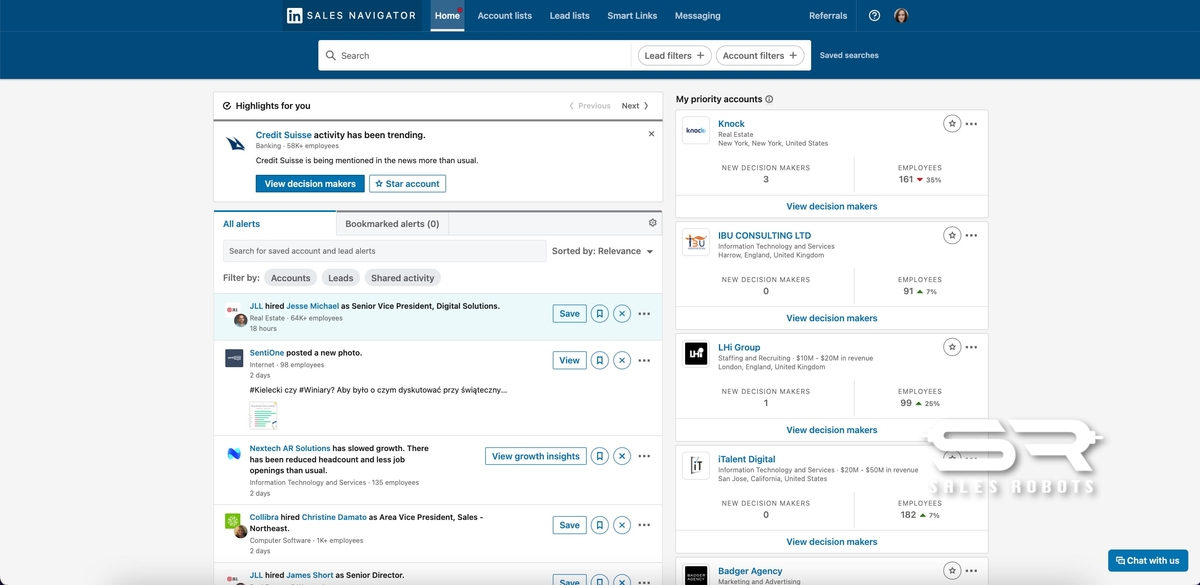Open Saved searches
The image size is (1200, 585).
pos(849,56)
